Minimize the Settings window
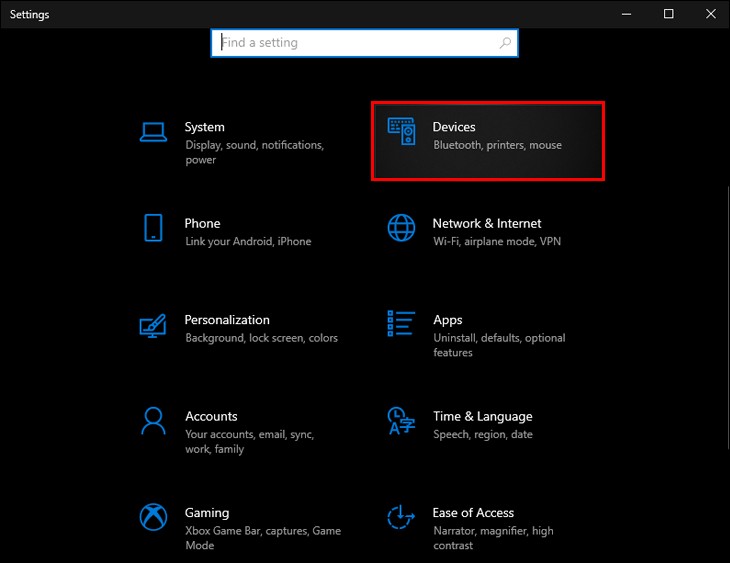 (x=627, y=14)
